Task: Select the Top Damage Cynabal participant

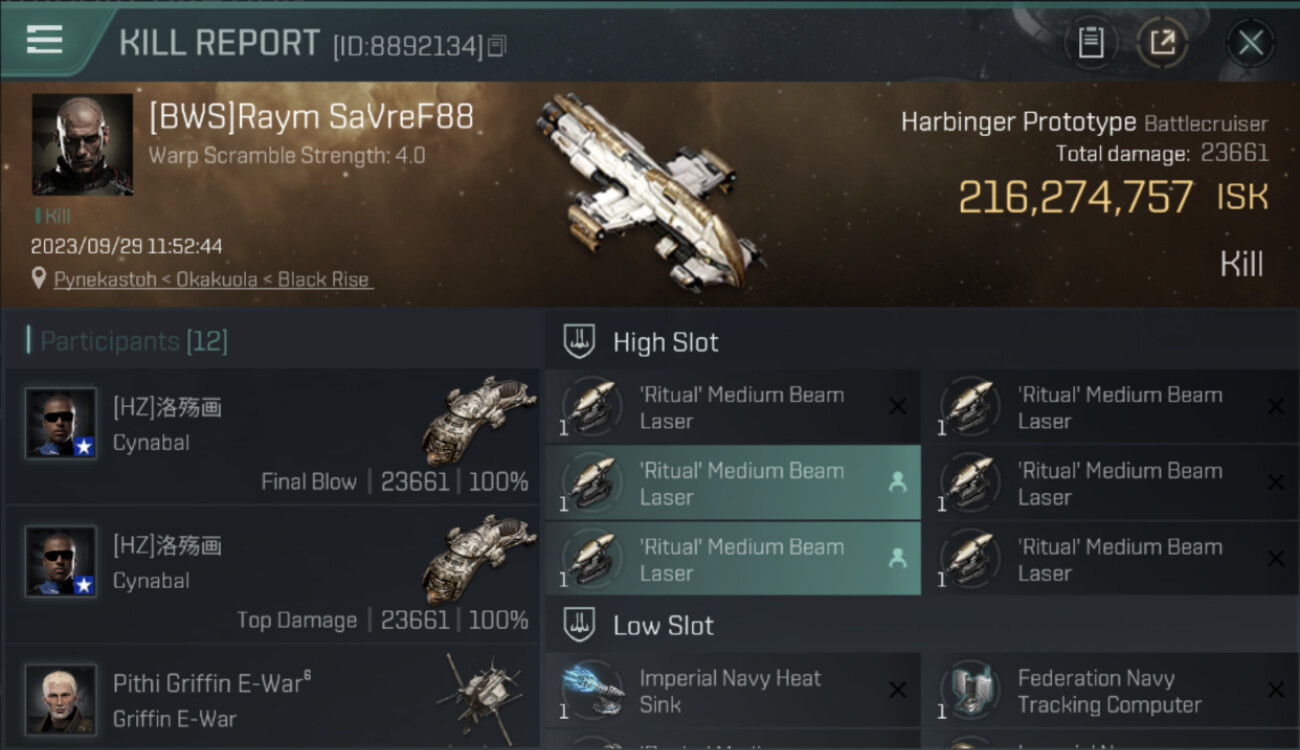Action: pos(272,574)
